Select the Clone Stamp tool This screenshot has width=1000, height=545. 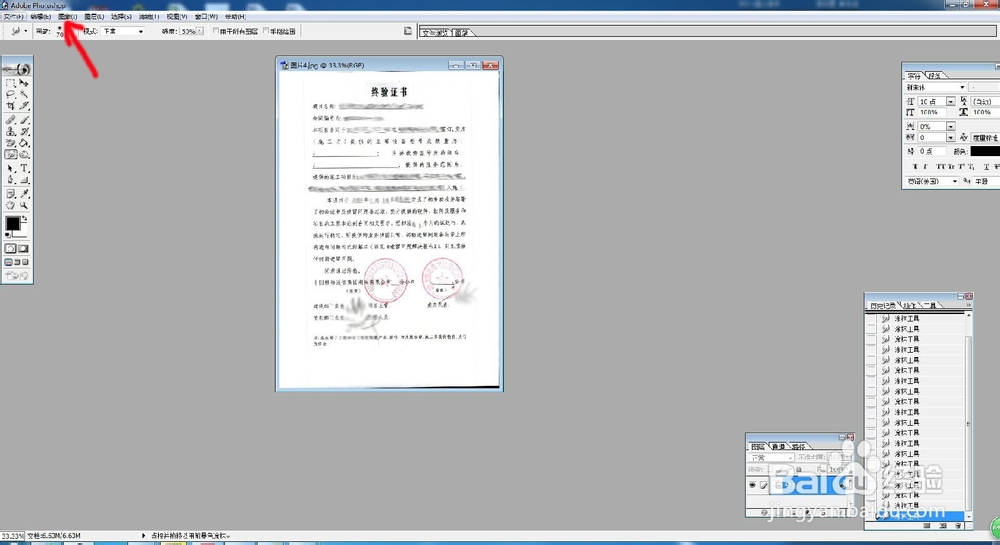(10, 131)
